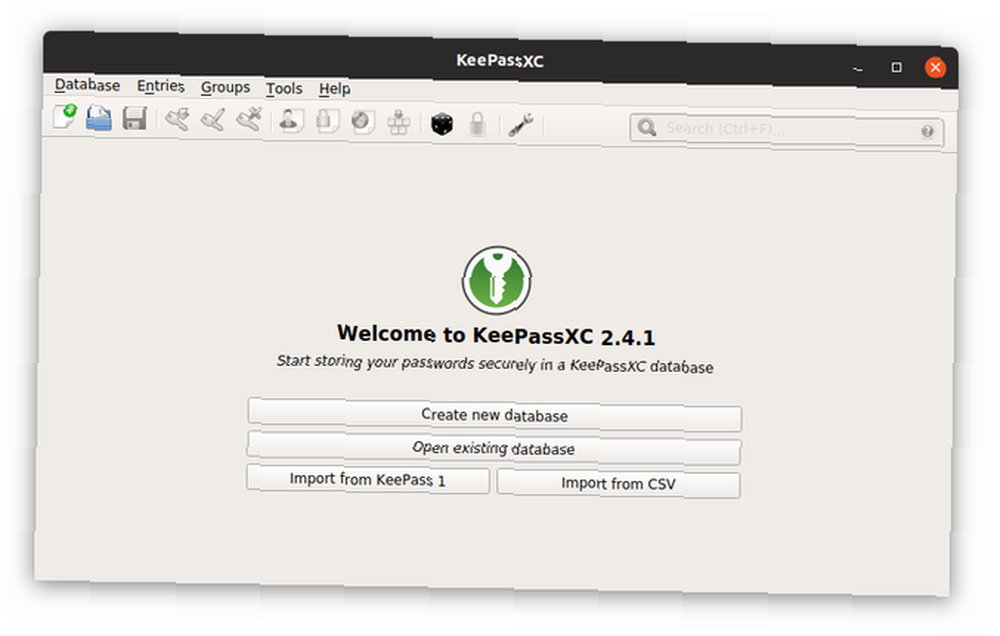Image resolution: width=1000 pixels, height=636 pixels.
Task: Open the Help menu
Action: (x=334, y=89)
